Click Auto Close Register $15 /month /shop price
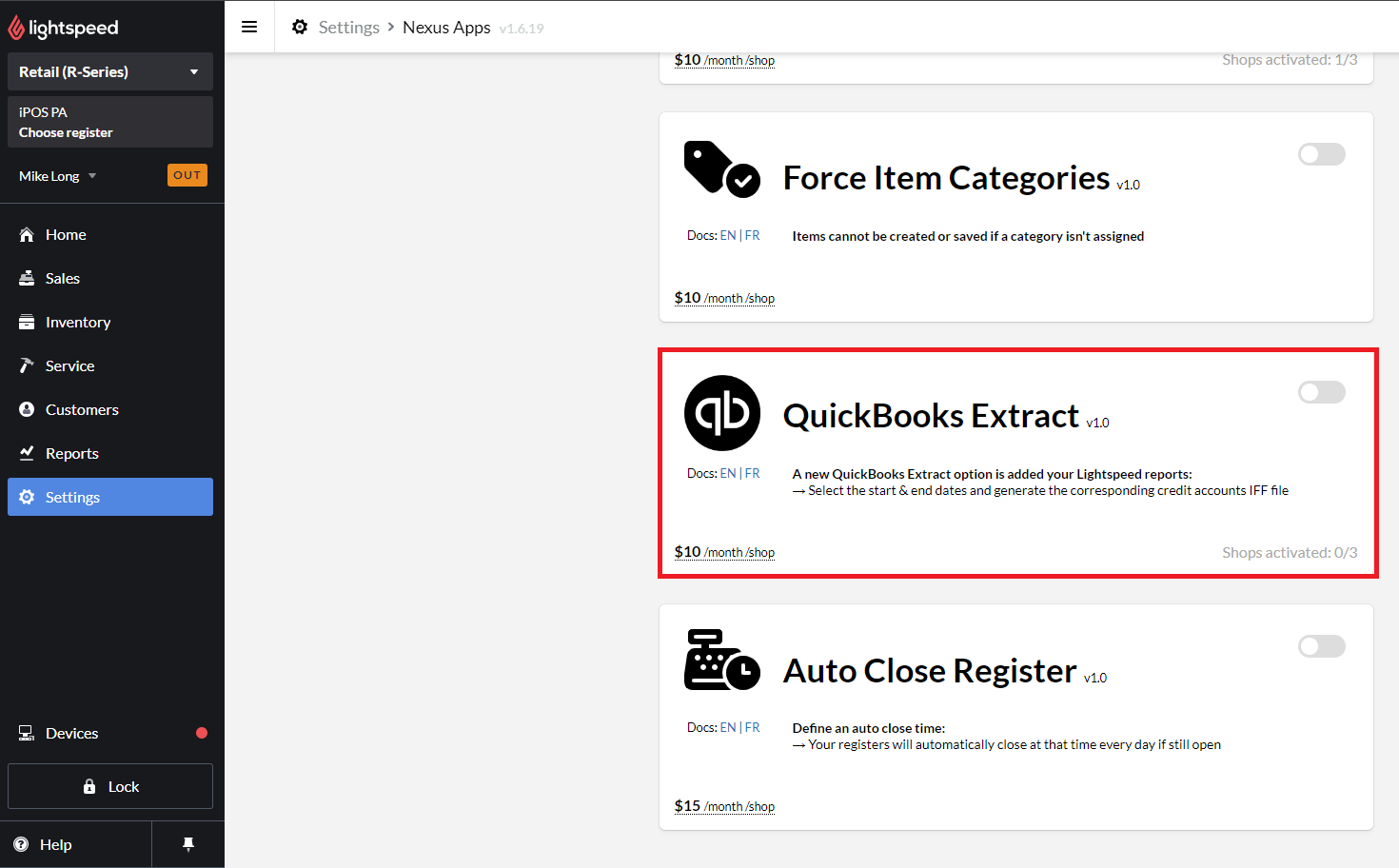This screenshot has width=1399, height=868. [724, 806]
